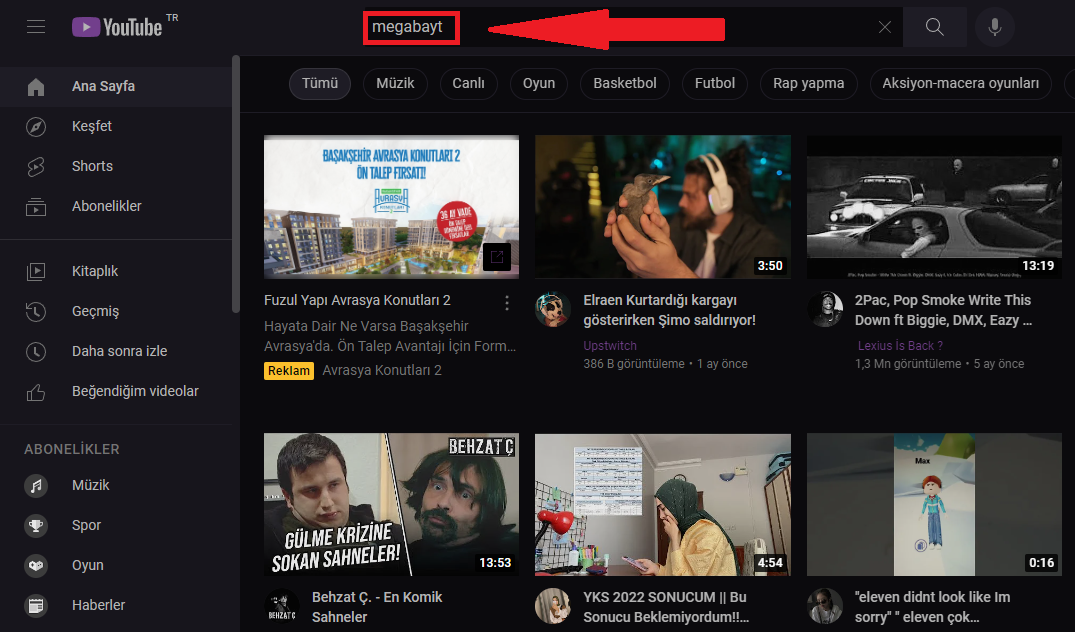Filter by Basketbol chip

pyautogui.click(x=624, y=83)
